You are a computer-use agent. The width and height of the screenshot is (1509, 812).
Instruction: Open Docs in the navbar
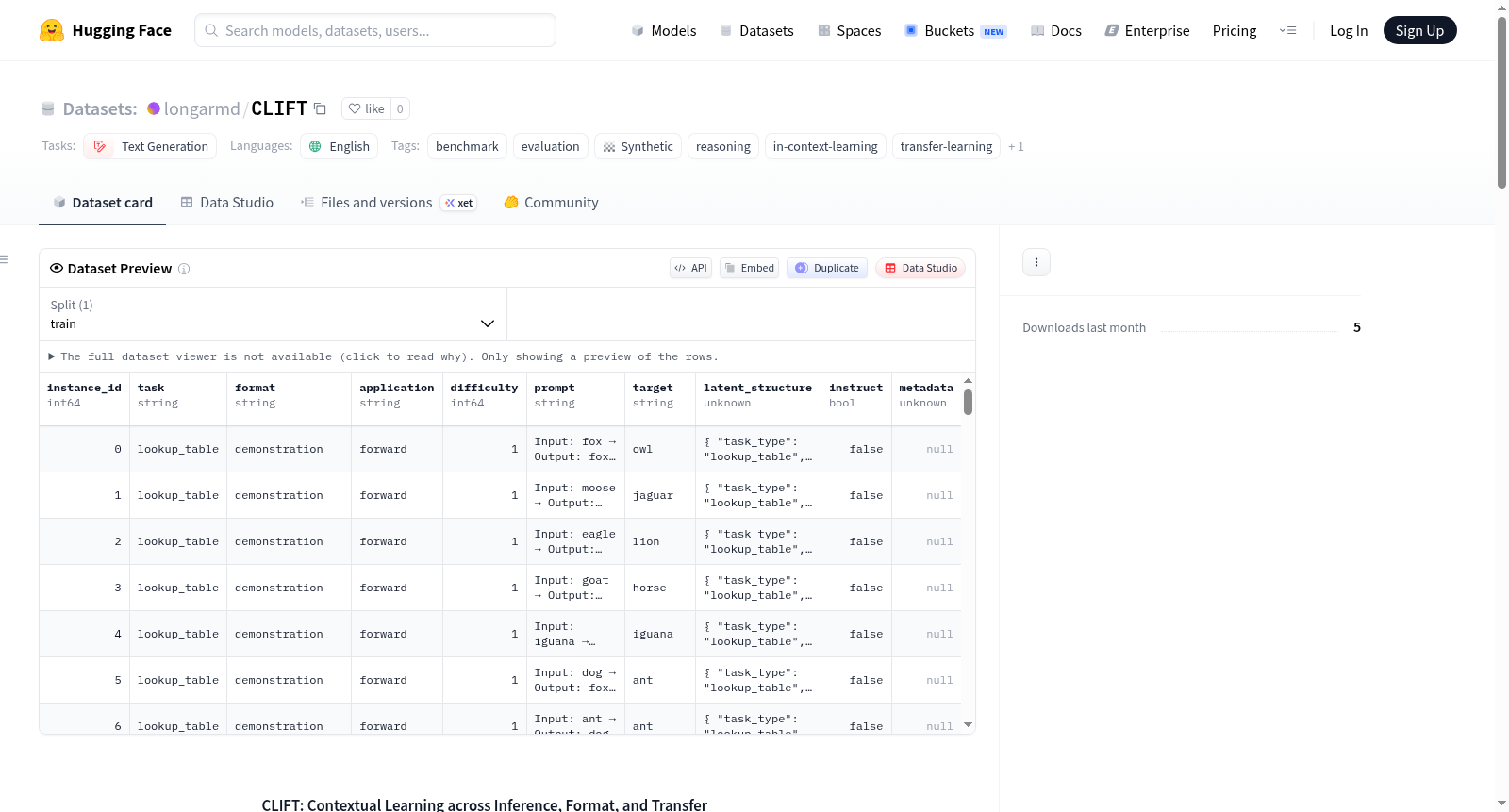pos(1056,30)
